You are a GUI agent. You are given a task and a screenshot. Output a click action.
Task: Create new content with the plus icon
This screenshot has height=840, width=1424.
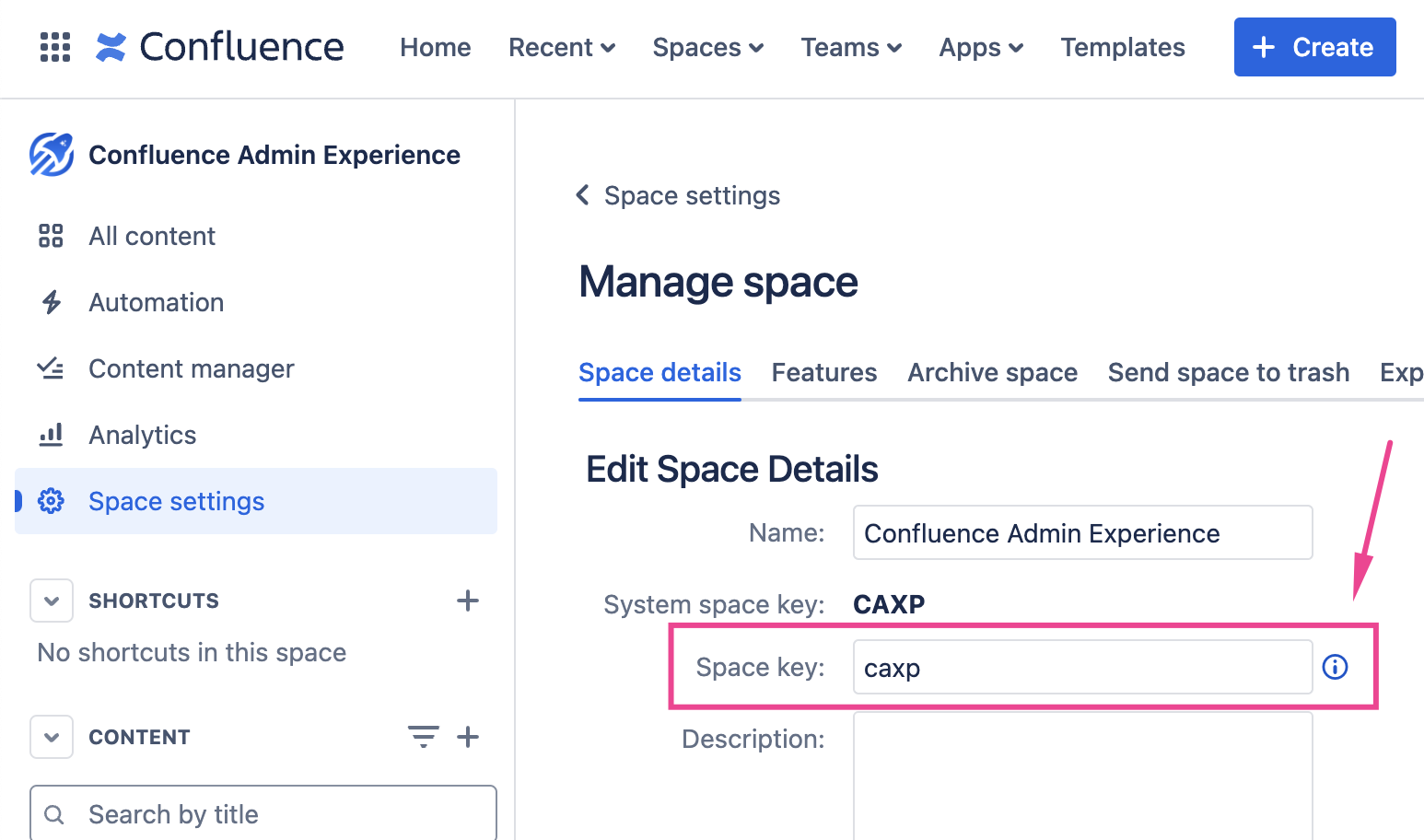point(468,736)
